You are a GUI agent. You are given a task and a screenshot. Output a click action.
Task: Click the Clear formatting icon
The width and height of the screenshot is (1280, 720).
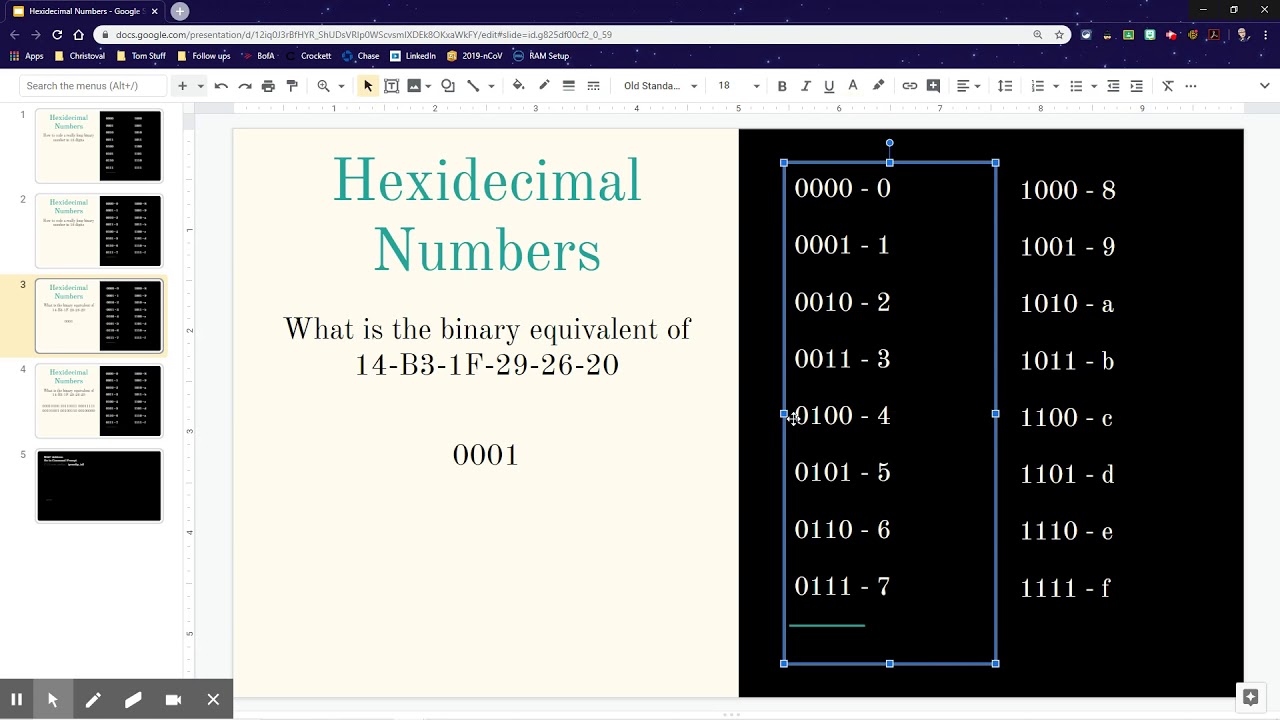click(x=1167, y=86)
